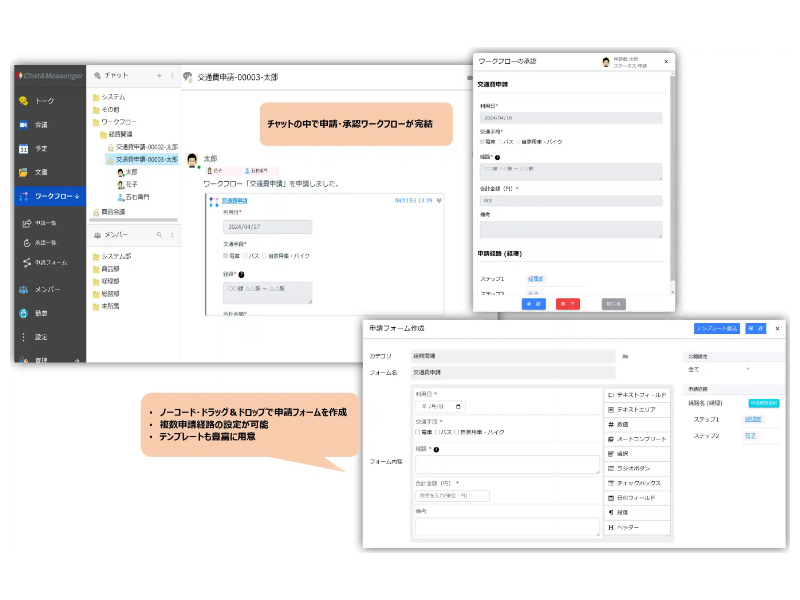Toggle バス checkbox in the chat message form
This screenshot has width=800, height=600.
click(x=244, y=256)
